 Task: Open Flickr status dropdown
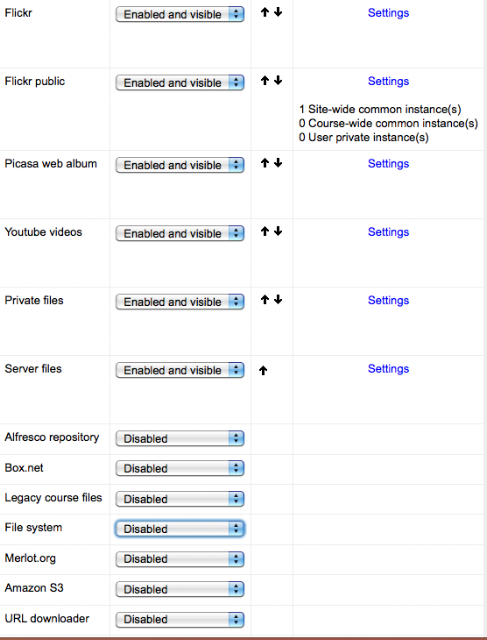pyautogui.click(x=180, y=14)
